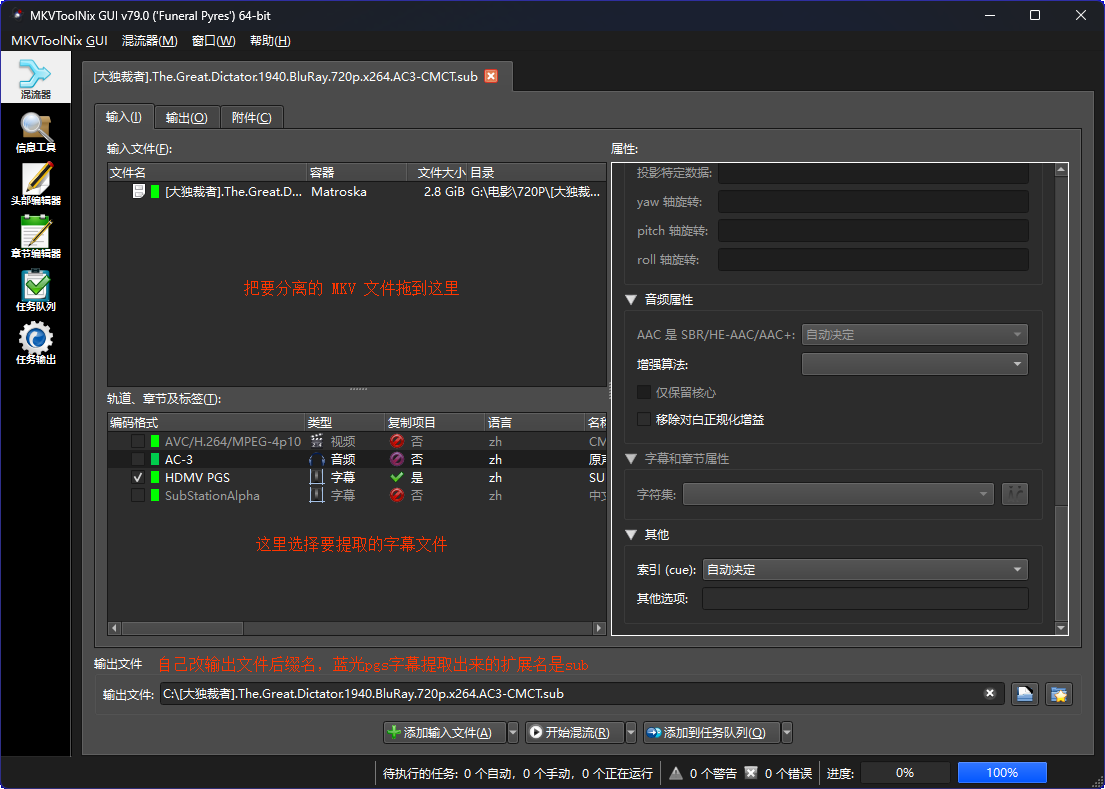The height and width of the screenshot is (789, 1105).
Task: Click the file icon next to Matroska source file
Action: (x=139, y=191)
